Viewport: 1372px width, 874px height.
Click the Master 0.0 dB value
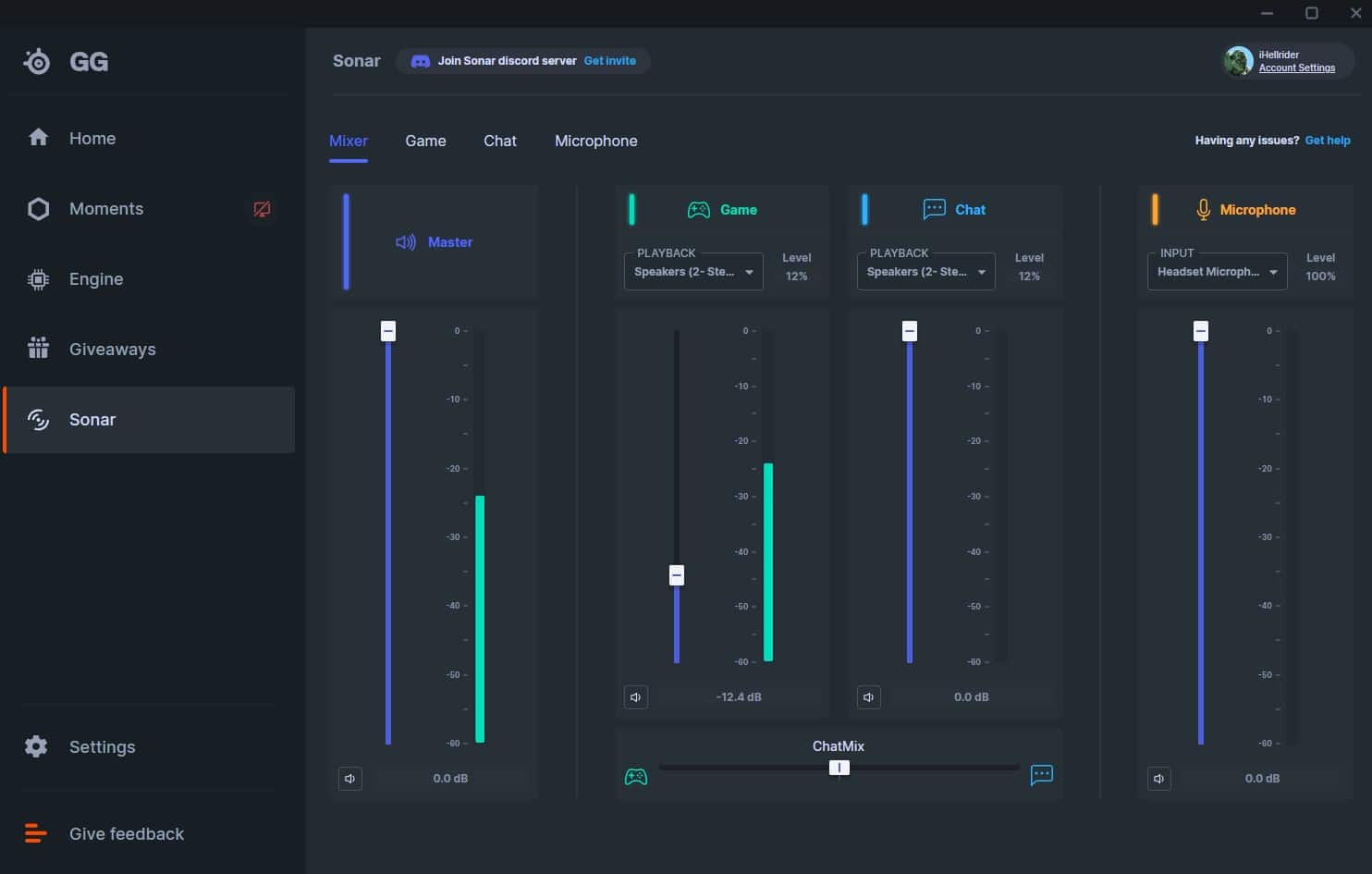click(x=450, y=779)
